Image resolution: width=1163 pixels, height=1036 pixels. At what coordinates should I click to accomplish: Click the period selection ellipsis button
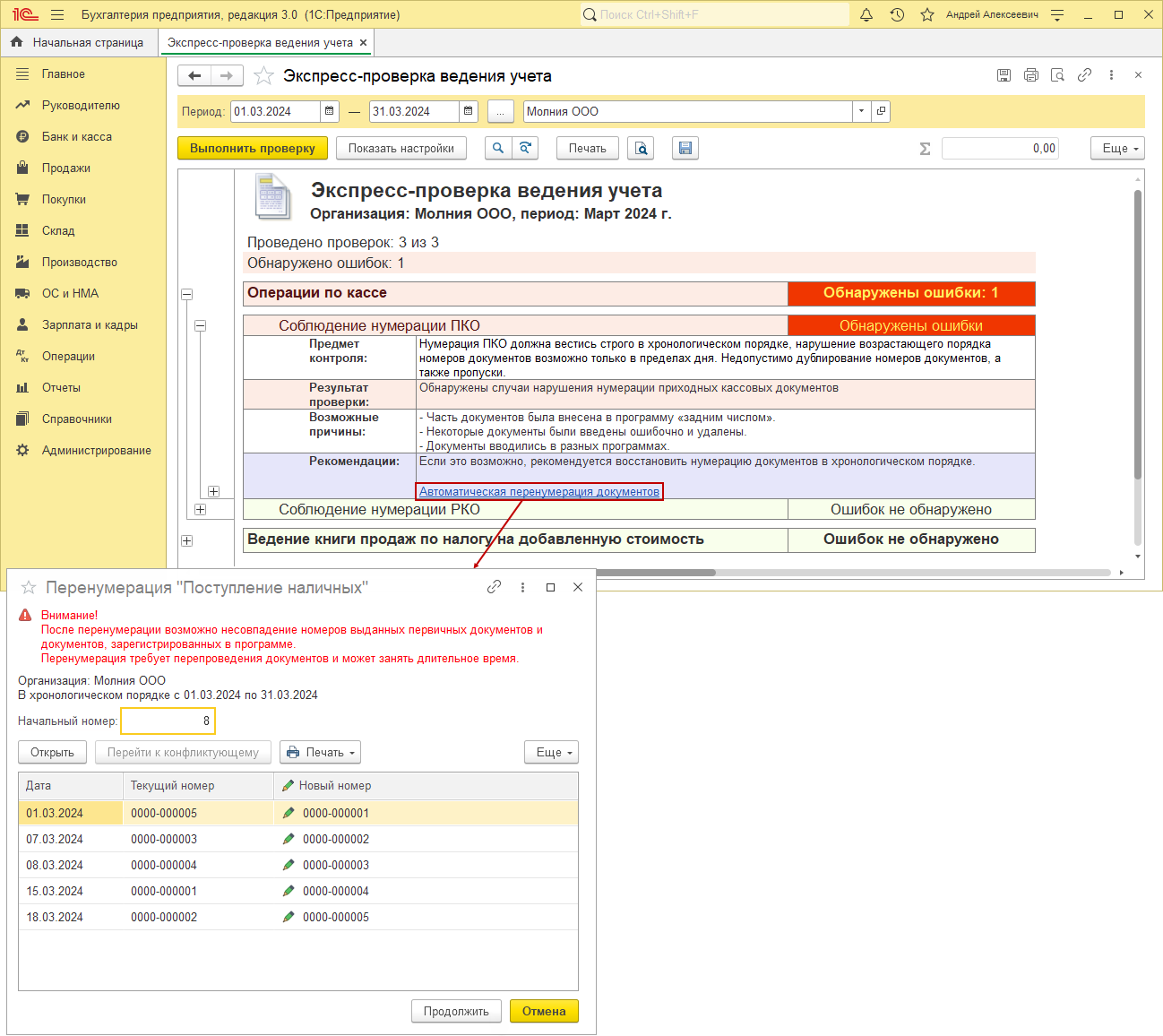(501, 111)
